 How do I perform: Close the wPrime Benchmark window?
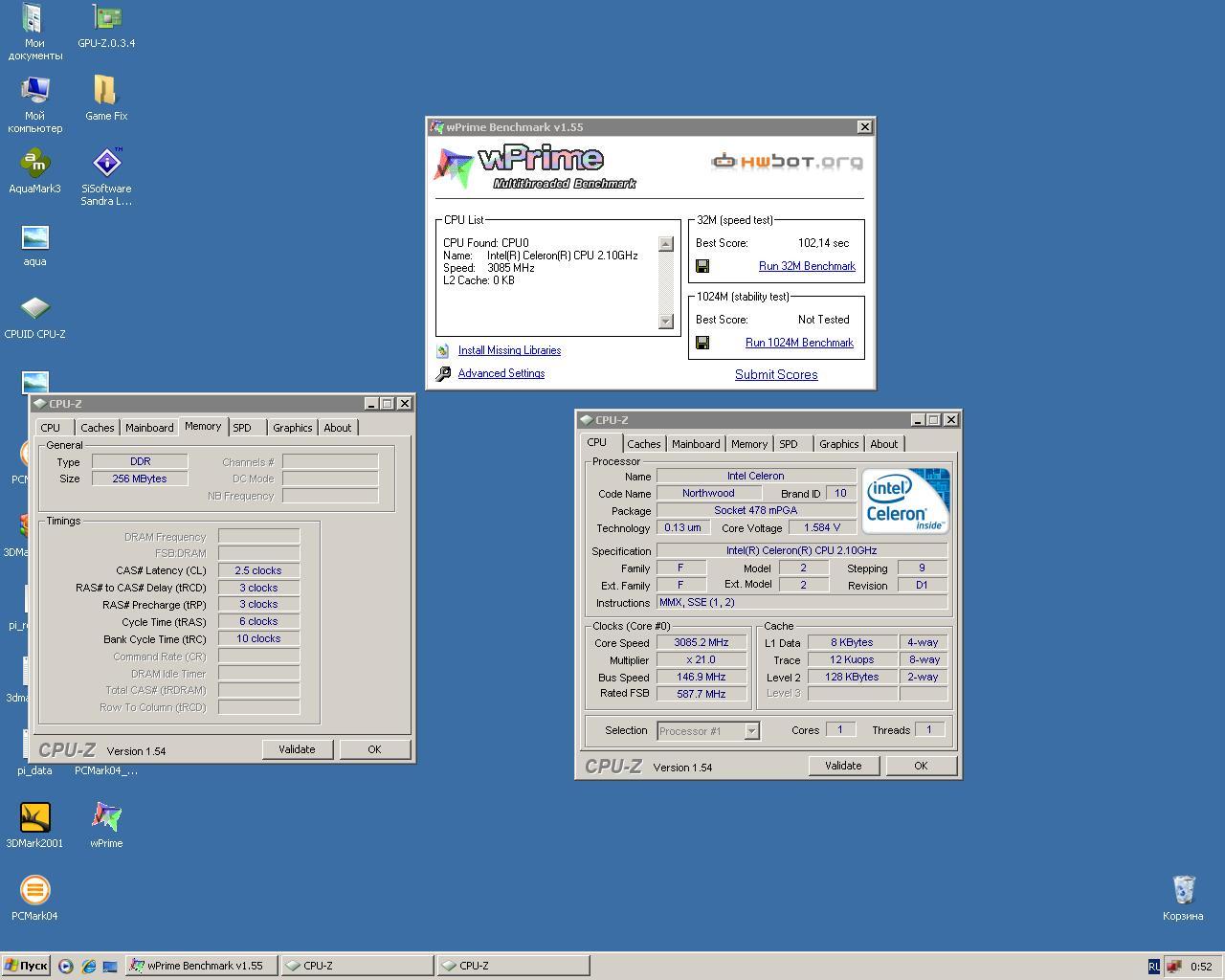click(865, 126)
